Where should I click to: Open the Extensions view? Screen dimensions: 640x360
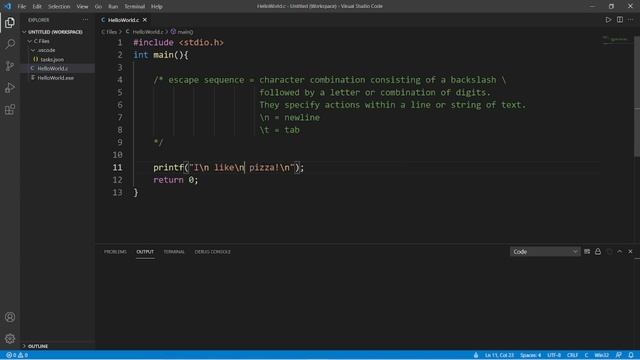coord(10,109)
